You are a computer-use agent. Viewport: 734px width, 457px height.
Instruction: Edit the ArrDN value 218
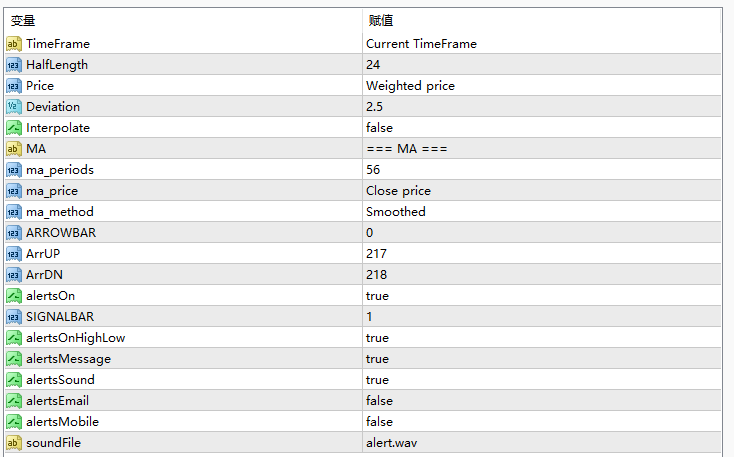pos(376,275)
